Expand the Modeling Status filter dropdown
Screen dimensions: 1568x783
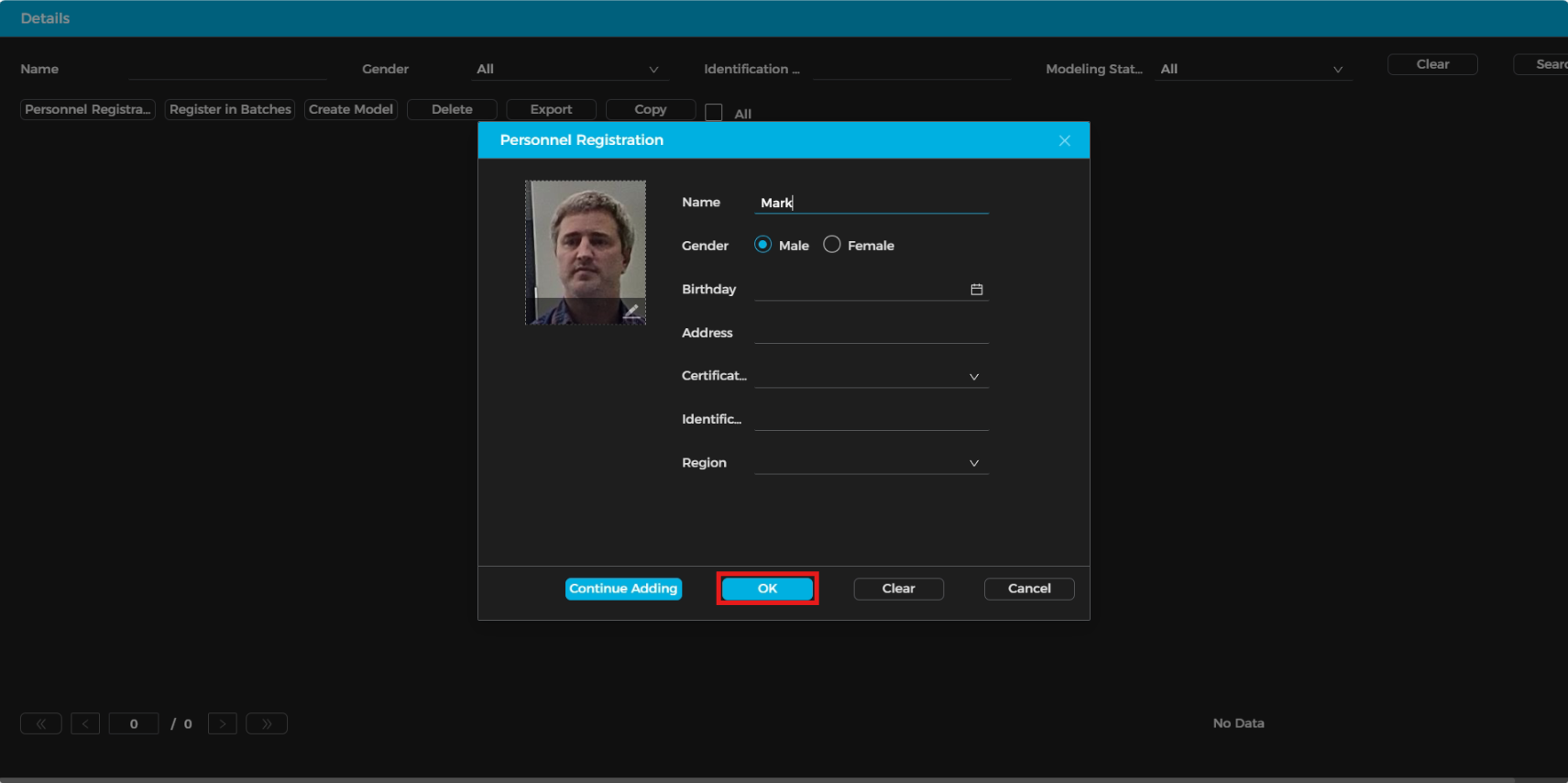tap(1252, 70)
